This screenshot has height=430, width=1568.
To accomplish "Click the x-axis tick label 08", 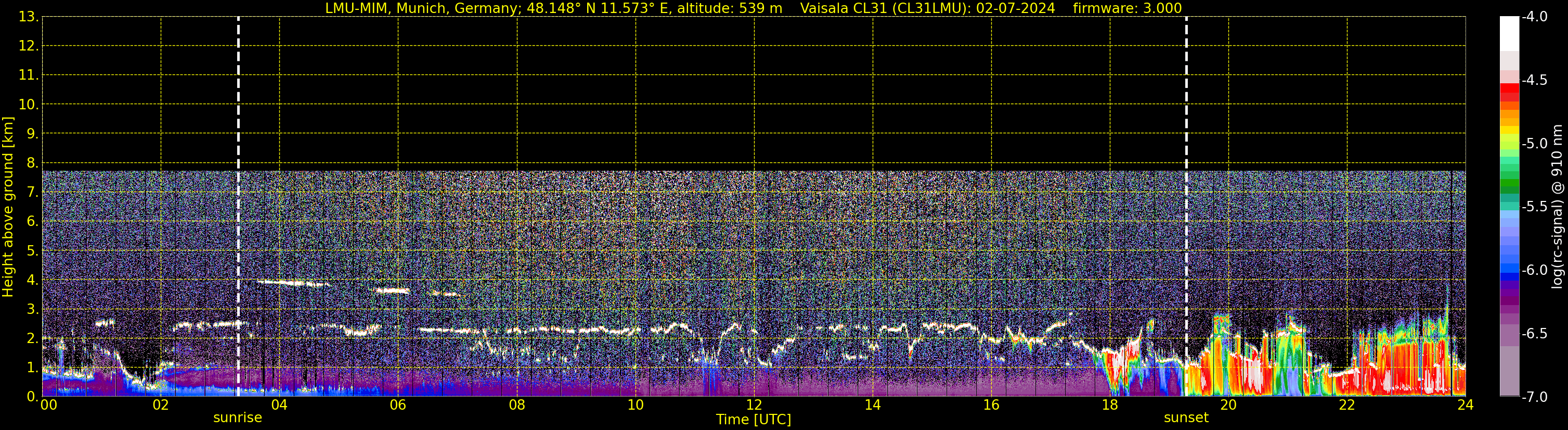I will point(517,406).
